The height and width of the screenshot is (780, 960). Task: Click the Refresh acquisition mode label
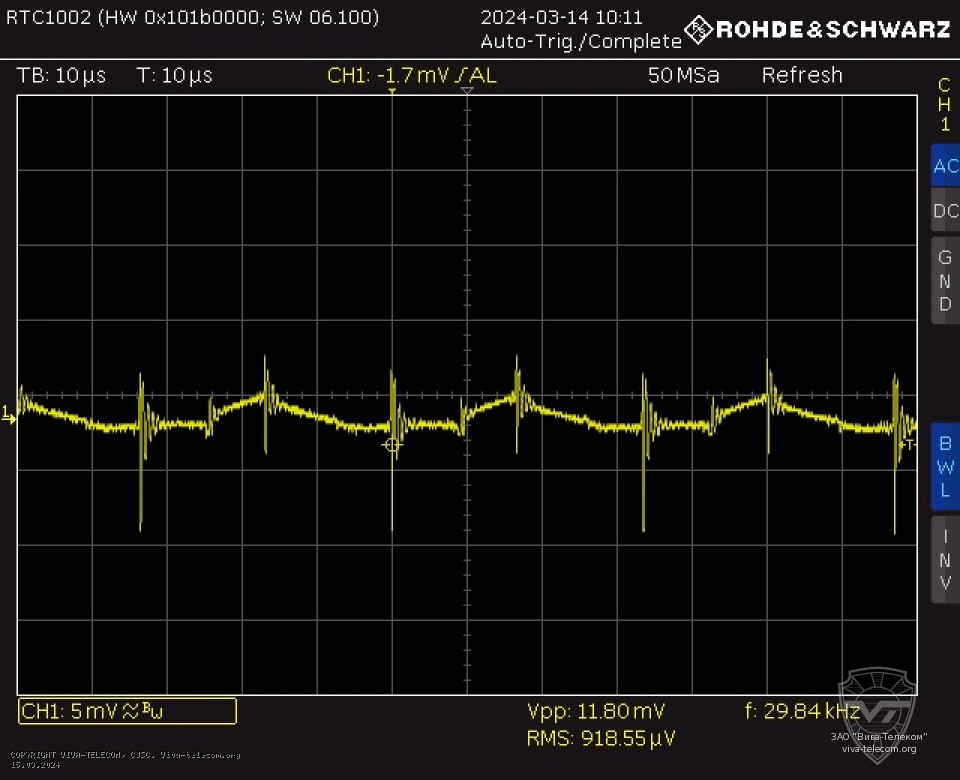point(802,76)
